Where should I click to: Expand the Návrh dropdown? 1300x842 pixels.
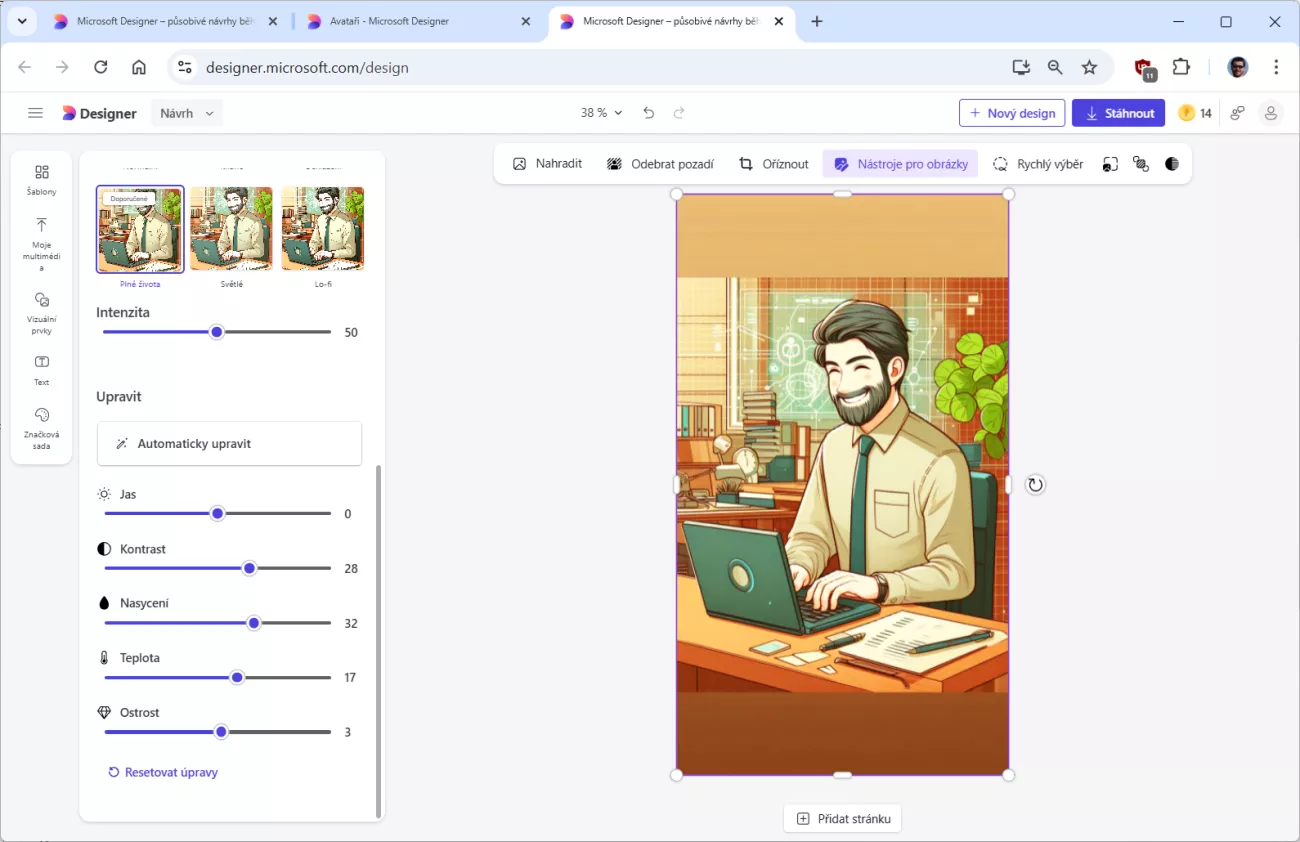[187, 113]
